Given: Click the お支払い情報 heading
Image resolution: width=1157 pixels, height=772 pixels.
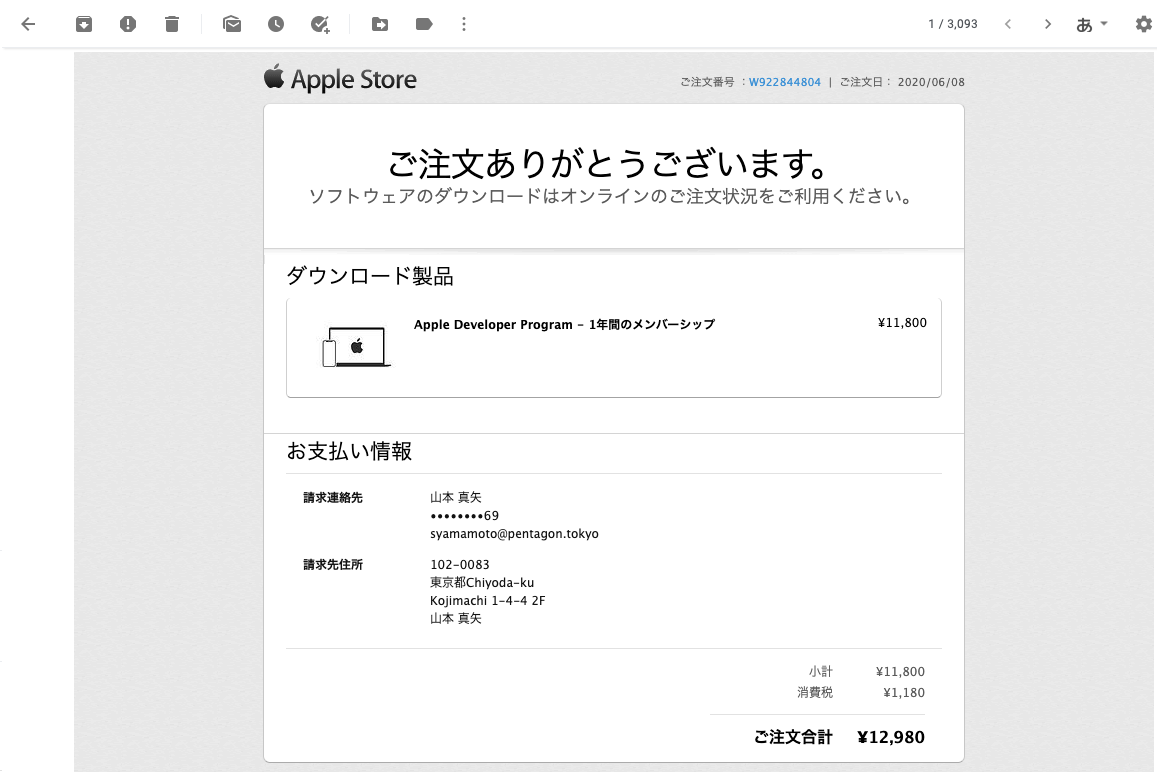Looking at the screenshot, I should coord(349,451).
